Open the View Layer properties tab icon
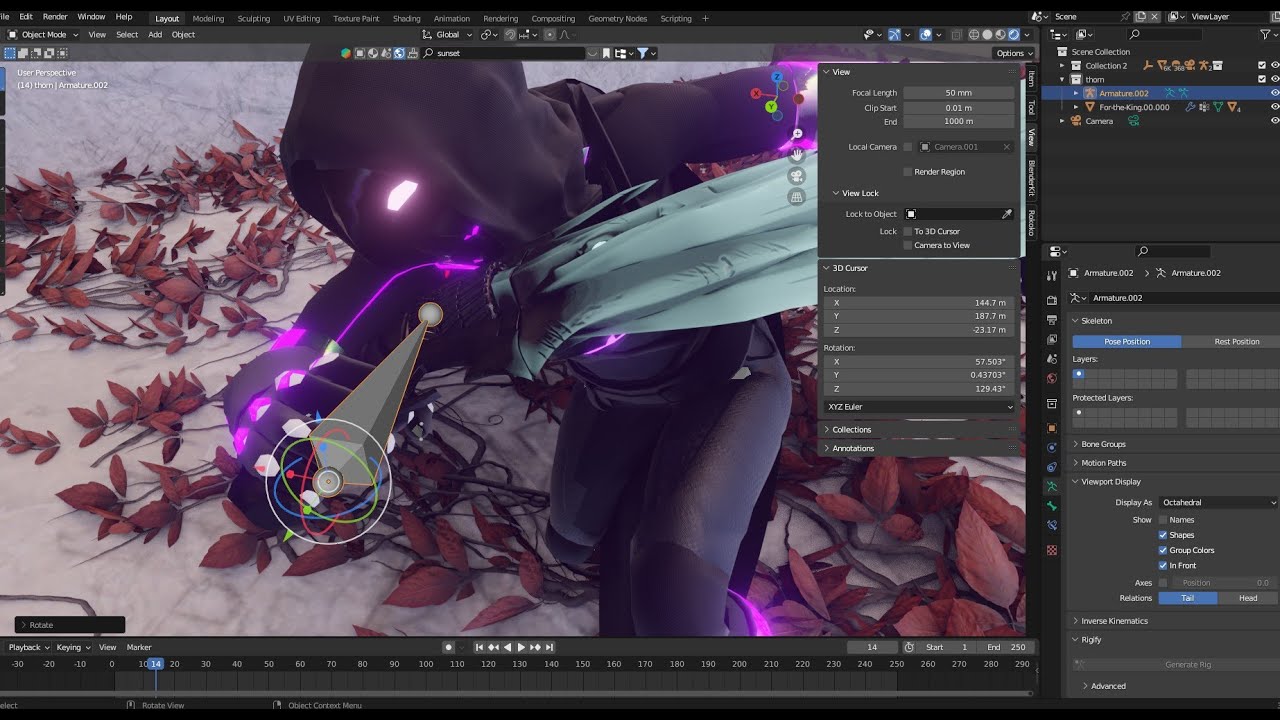 click(1052, 339)
